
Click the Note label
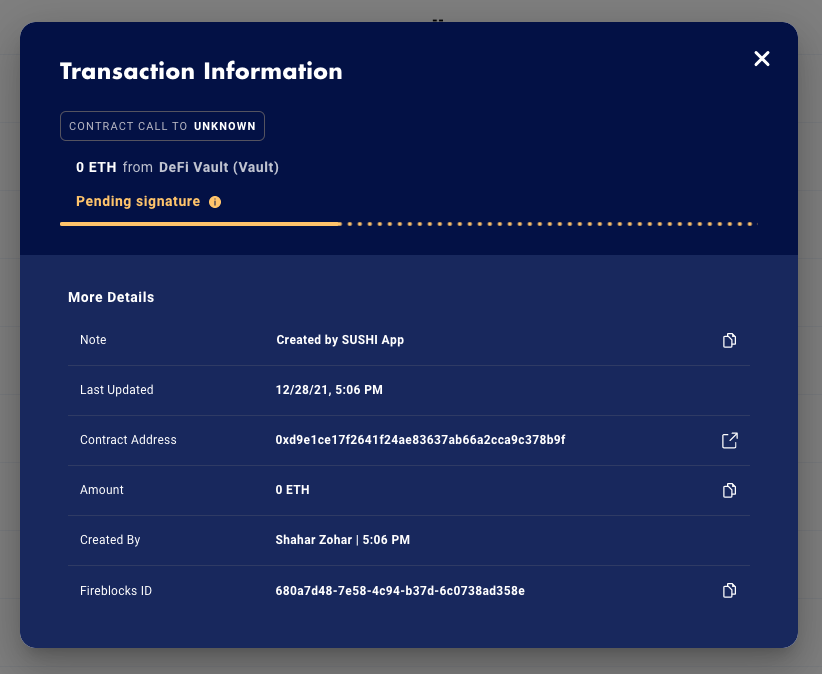93,340
